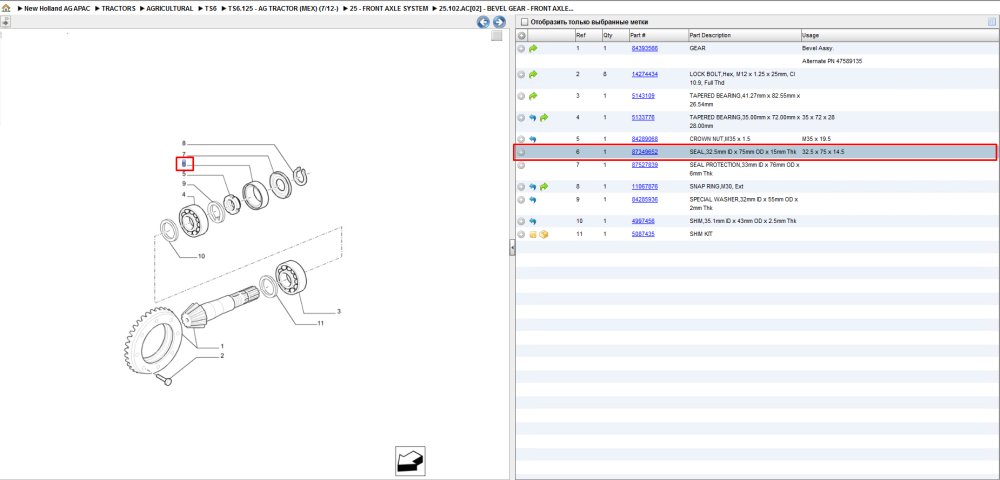
Task: Enable 'Отобразить только выбранные метки' checkbox
Action: tap(524, 22)
